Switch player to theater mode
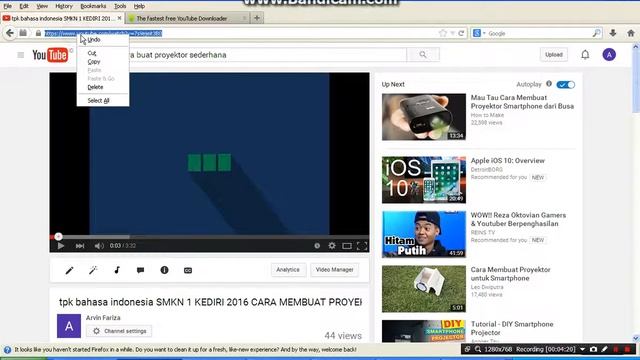The height and width of the screenshot is (360, 640). coord(347,246)
